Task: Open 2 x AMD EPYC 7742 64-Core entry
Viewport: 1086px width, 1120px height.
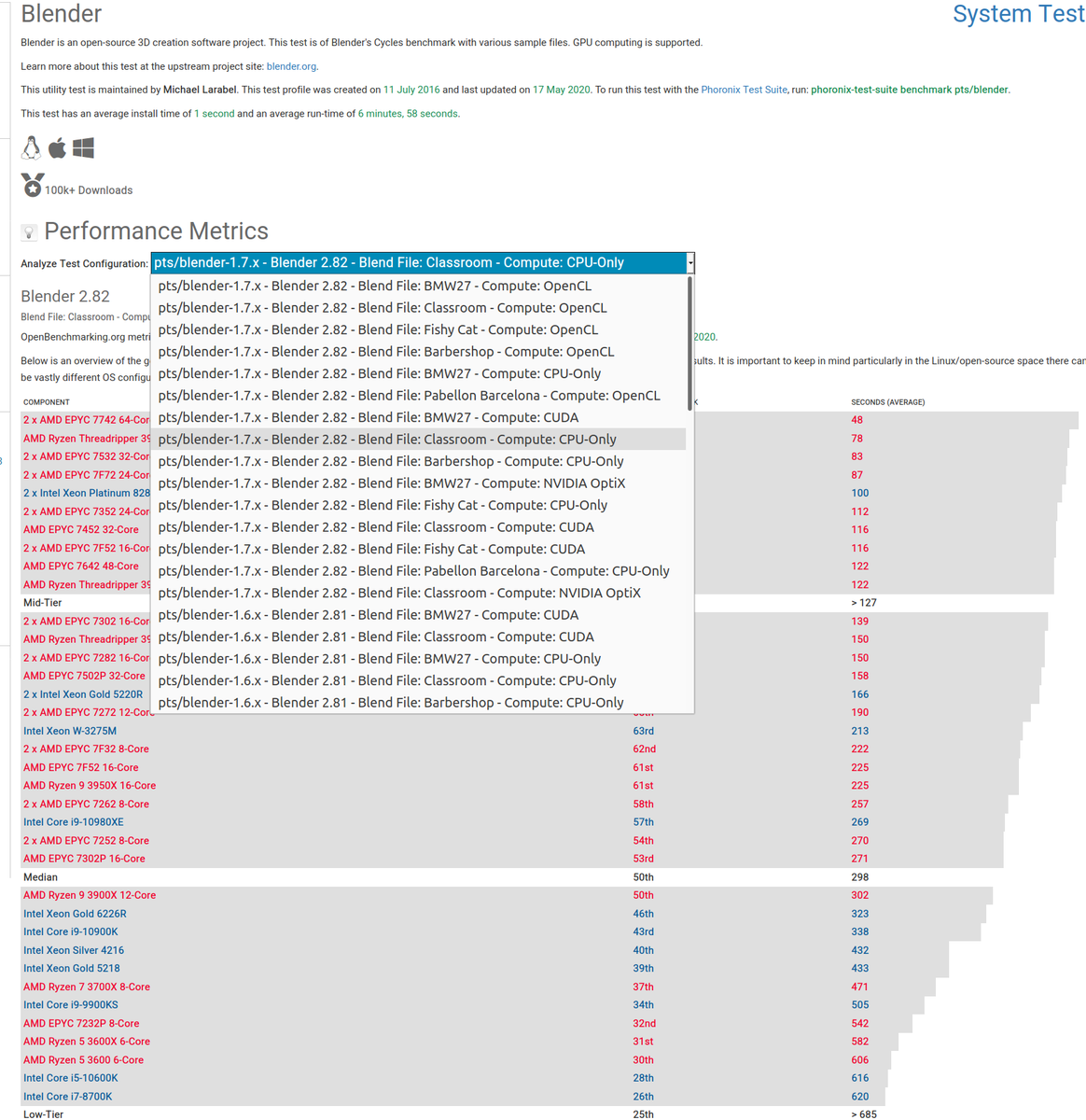Action: [x=86, y=420]
